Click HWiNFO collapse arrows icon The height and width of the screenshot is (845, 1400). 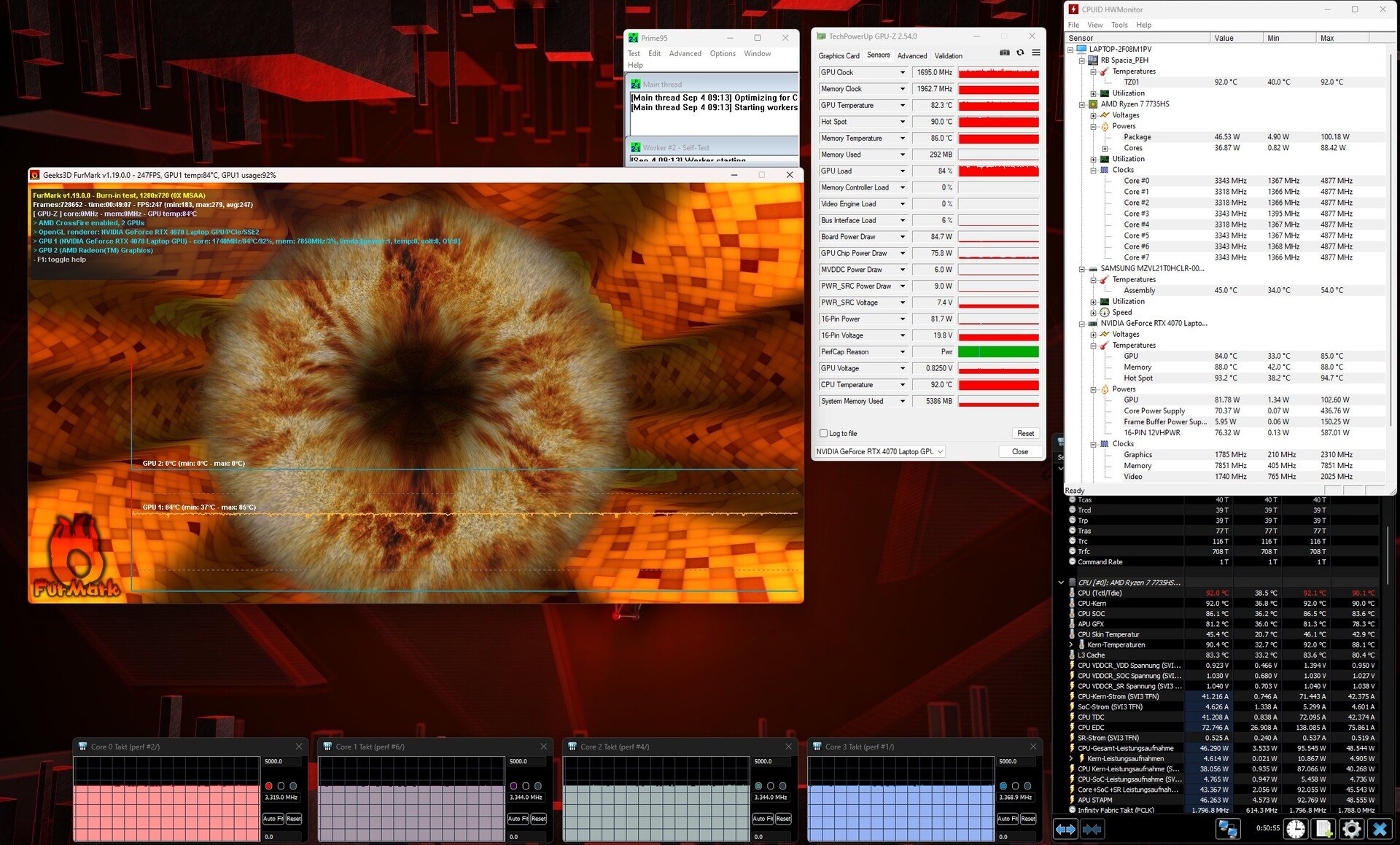pyautogui.click(x=1092, y=829)
